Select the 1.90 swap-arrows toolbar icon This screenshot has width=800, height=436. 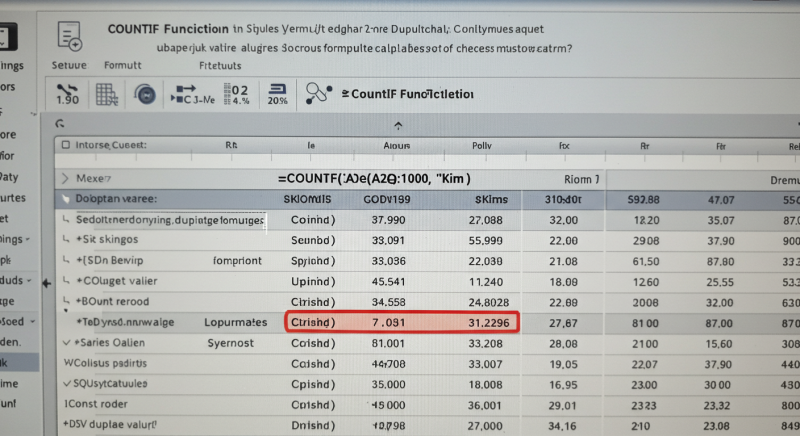67,94
